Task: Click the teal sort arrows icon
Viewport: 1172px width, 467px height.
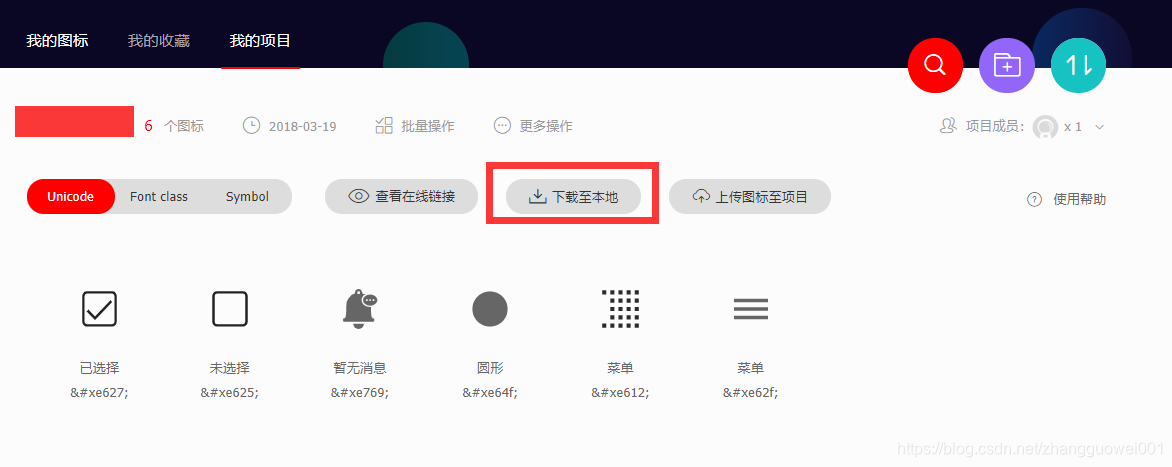Action: 1079,65
